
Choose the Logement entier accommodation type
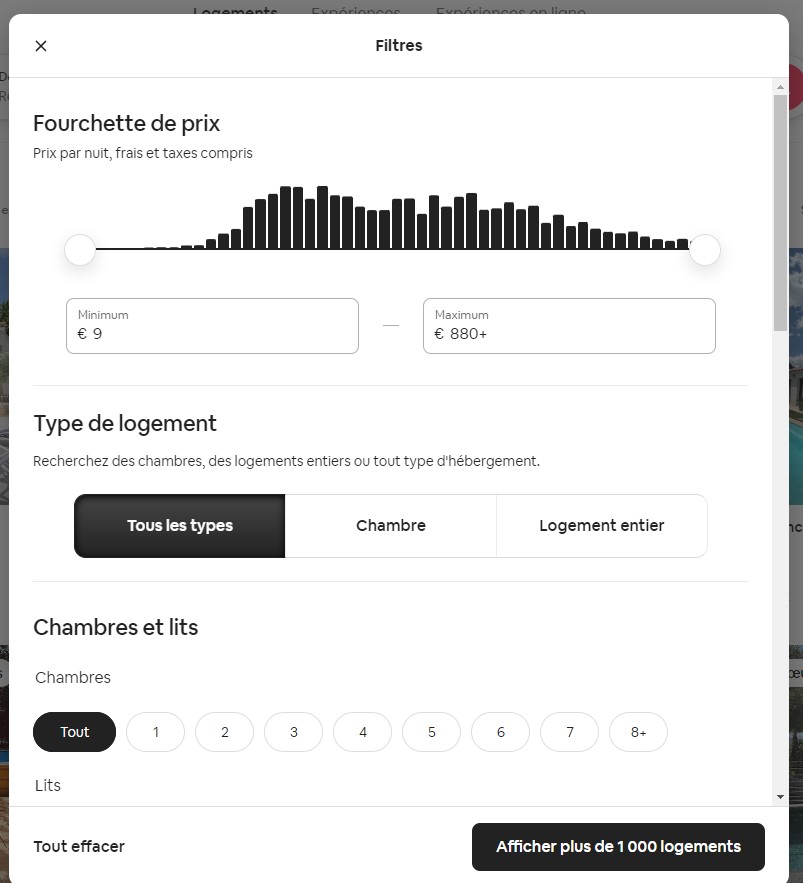click(x=601, y=526)
